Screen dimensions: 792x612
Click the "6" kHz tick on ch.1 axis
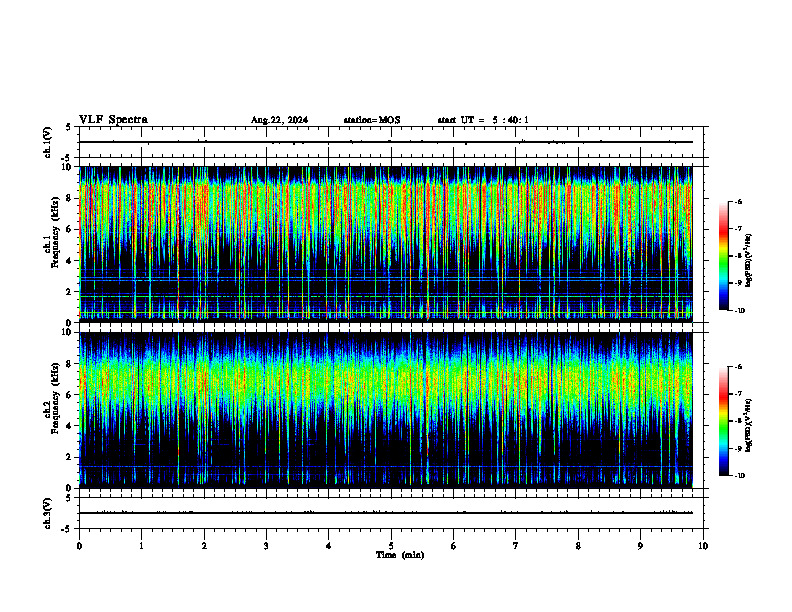pos(70,229)
